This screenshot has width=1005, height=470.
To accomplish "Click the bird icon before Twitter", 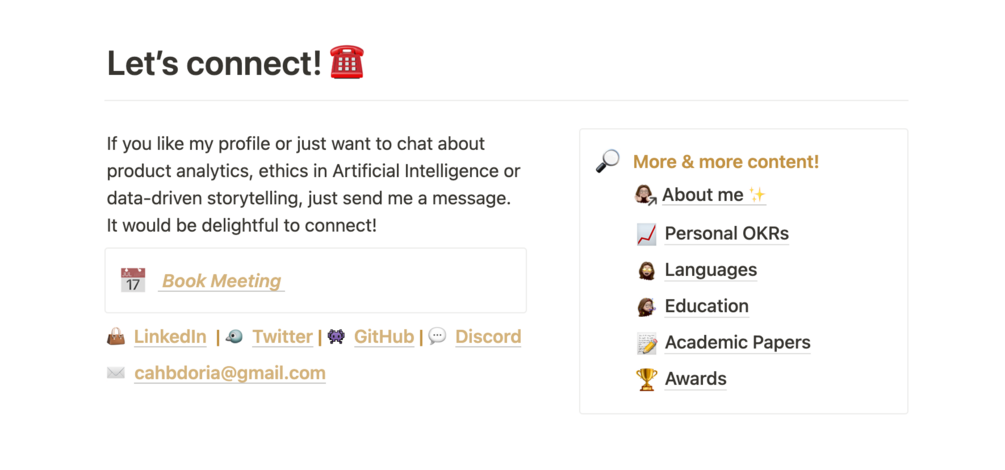I will click(234, 337).
